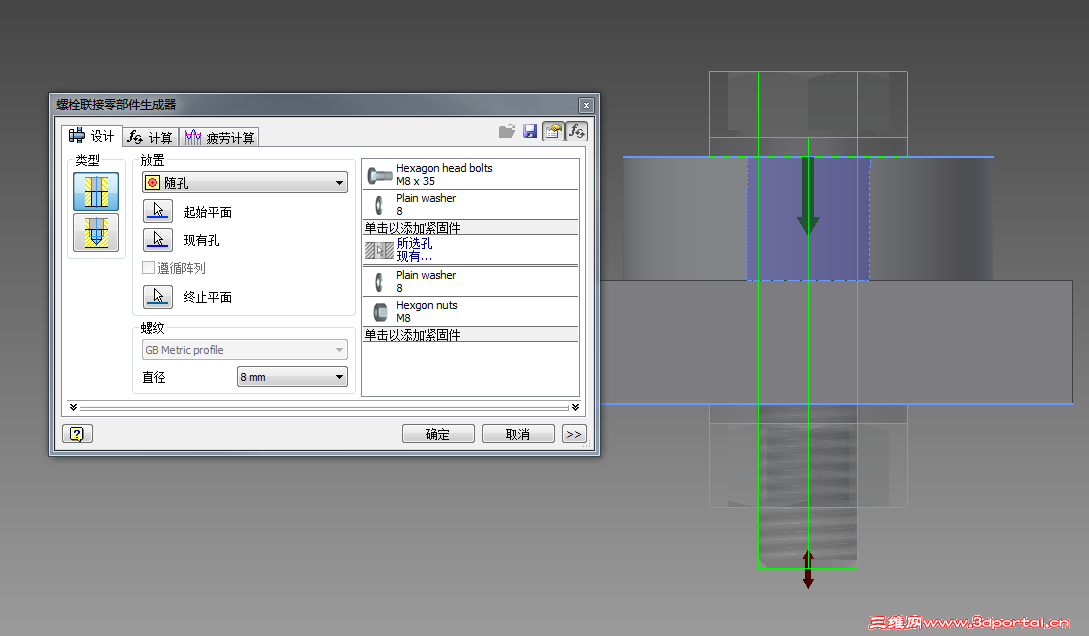Click lower 单击以添加紧固件 row
Screen dimensions: 1089x636
point(470,335)
